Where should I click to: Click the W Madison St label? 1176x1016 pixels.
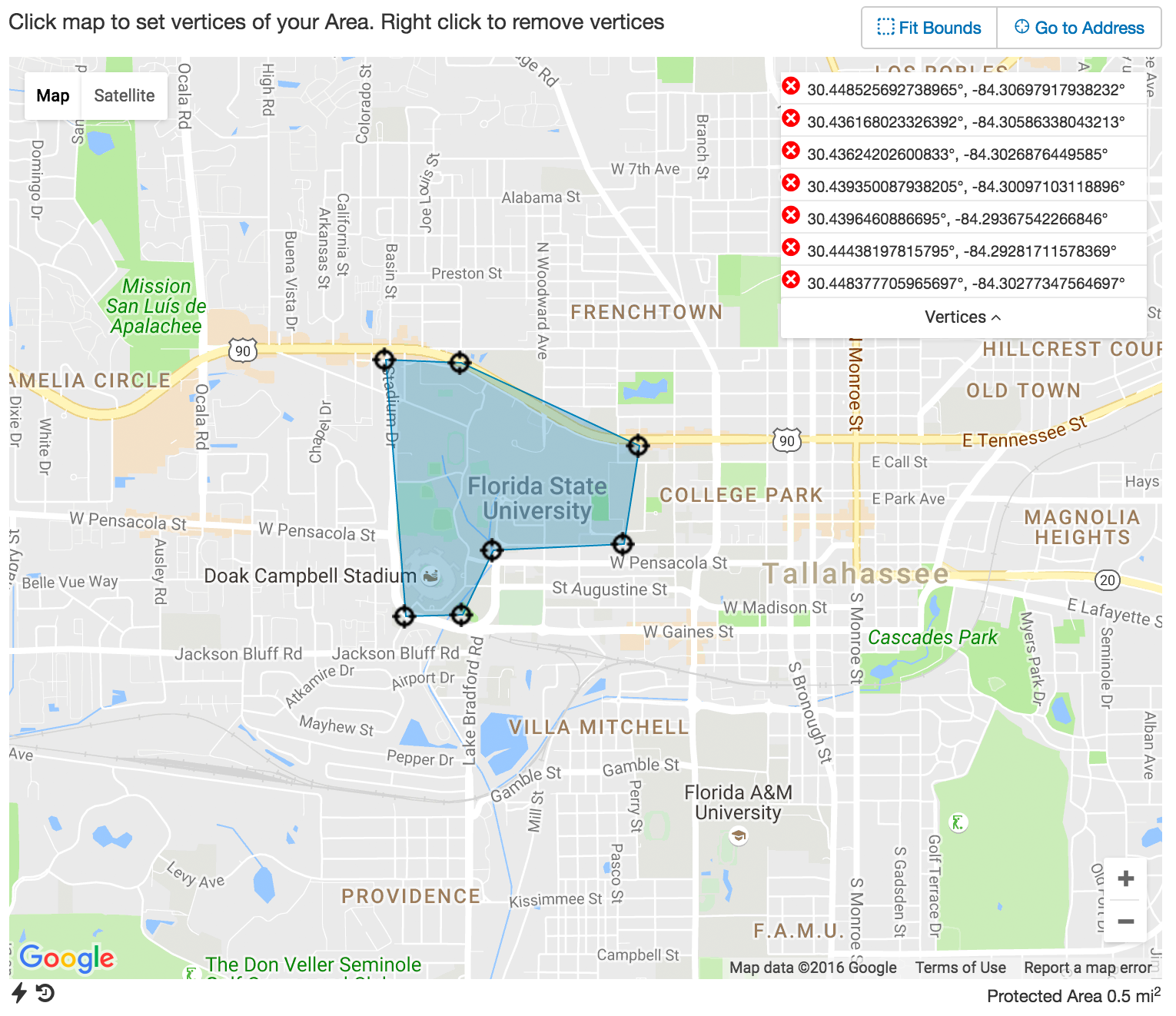point(775,607)
